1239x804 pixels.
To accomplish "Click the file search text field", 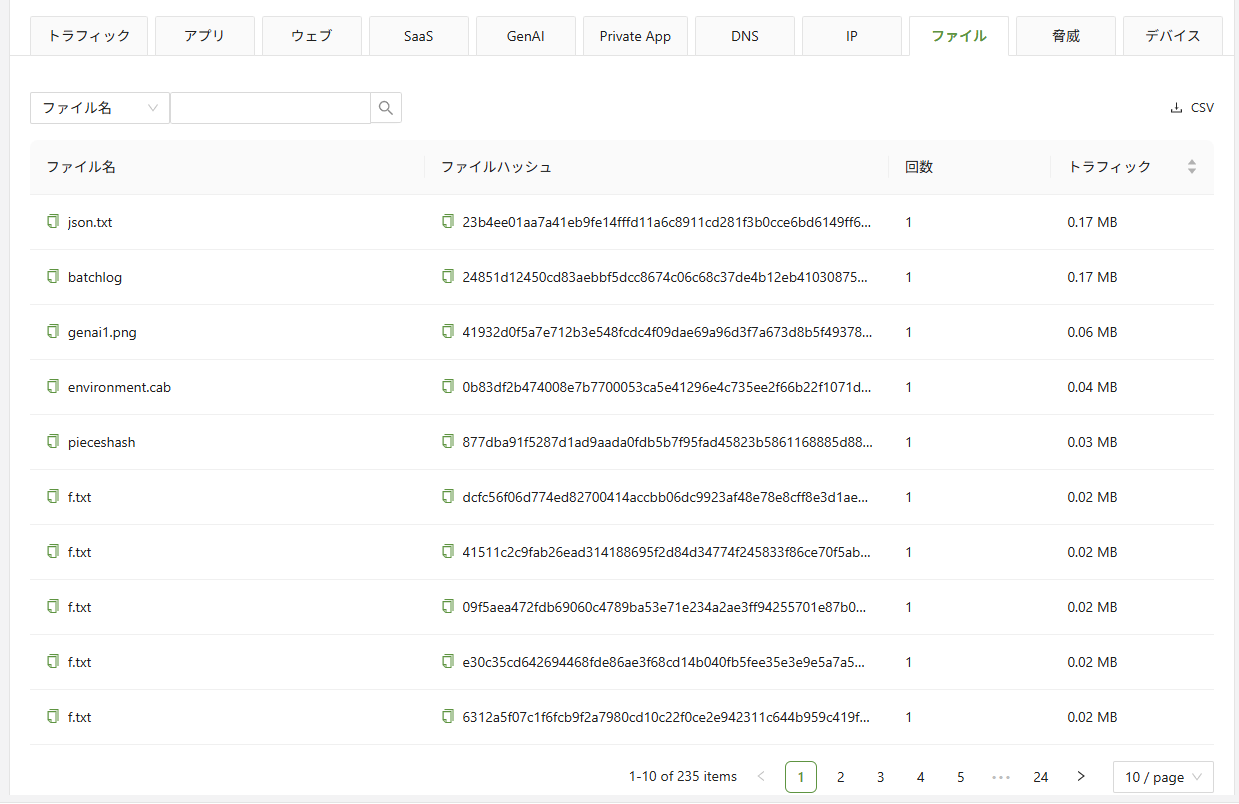I will (x=270, y=108).
